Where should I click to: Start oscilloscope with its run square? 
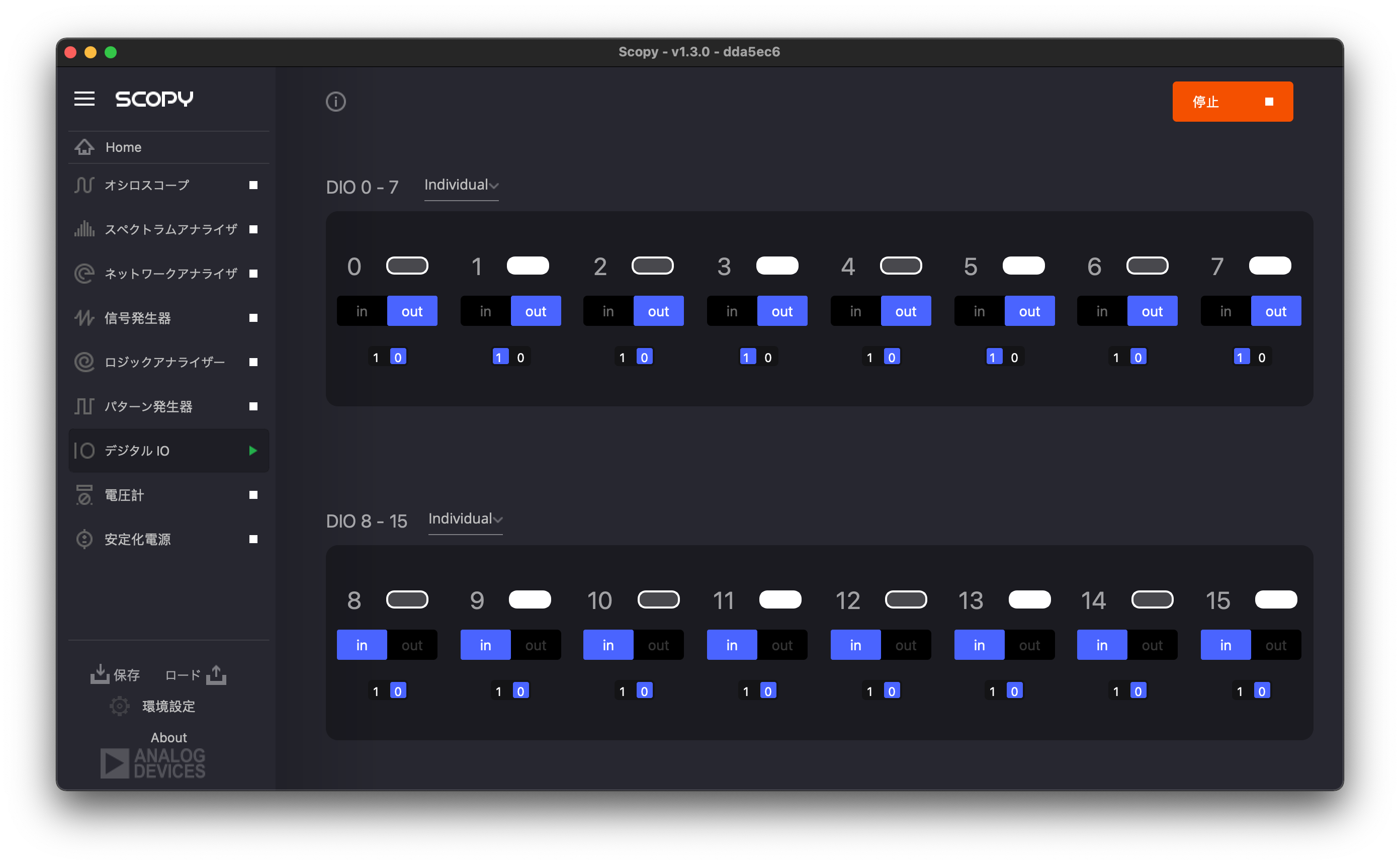[253, 185]
